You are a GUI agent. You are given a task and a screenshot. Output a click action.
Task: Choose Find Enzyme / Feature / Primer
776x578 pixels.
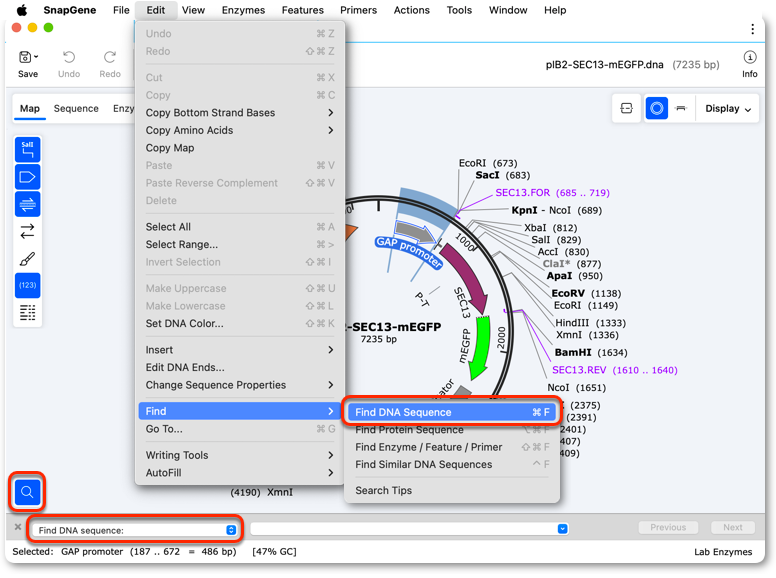point(452,447)
